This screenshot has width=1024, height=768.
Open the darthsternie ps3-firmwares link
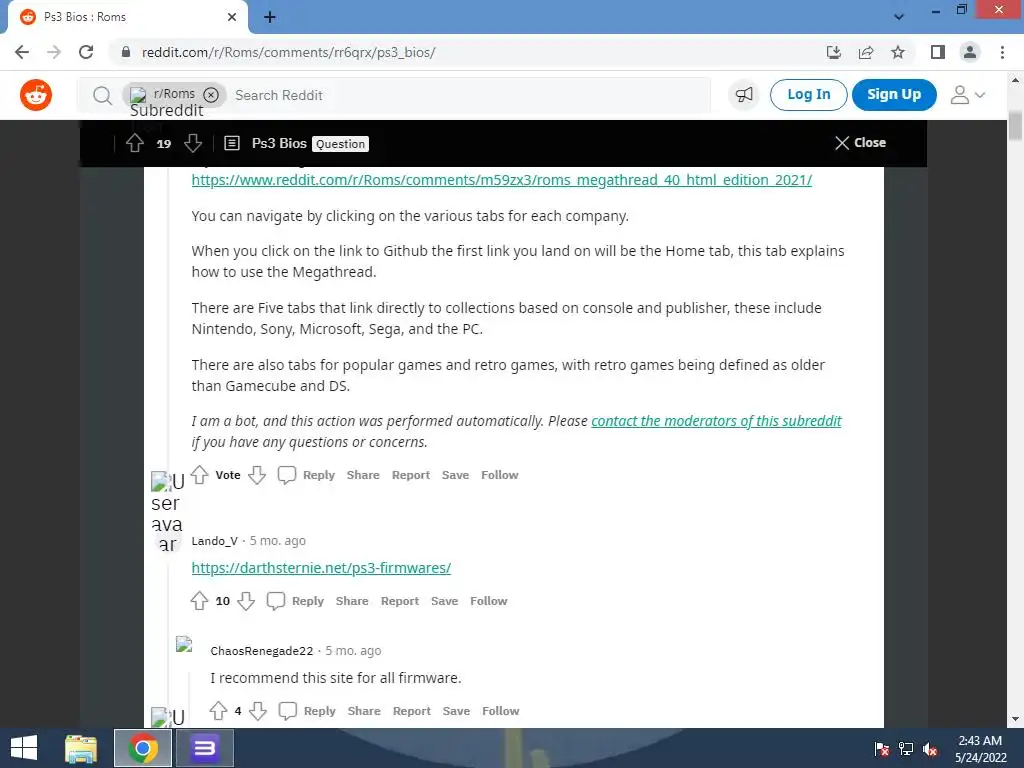coord(321,568)
